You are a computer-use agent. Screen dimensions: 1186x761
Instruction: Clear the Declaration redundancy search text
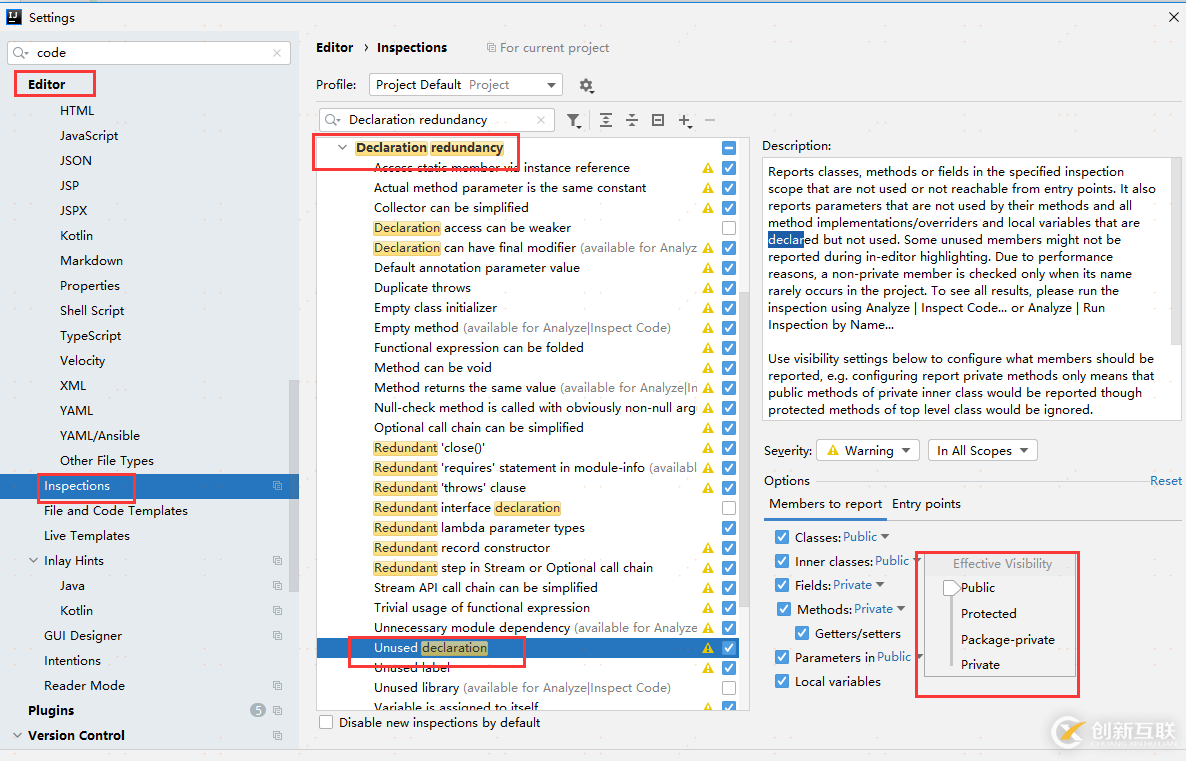(x=543, y=120)
